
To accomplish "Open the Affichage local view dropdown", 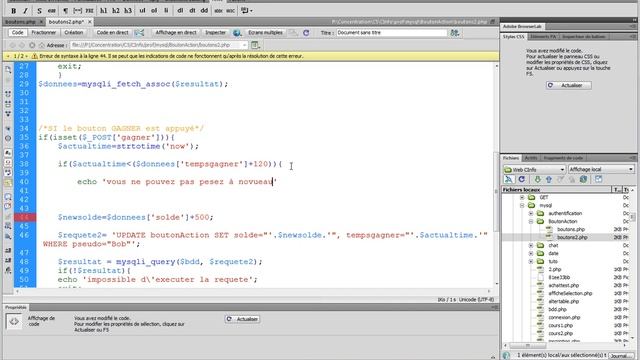I will 601,169.
